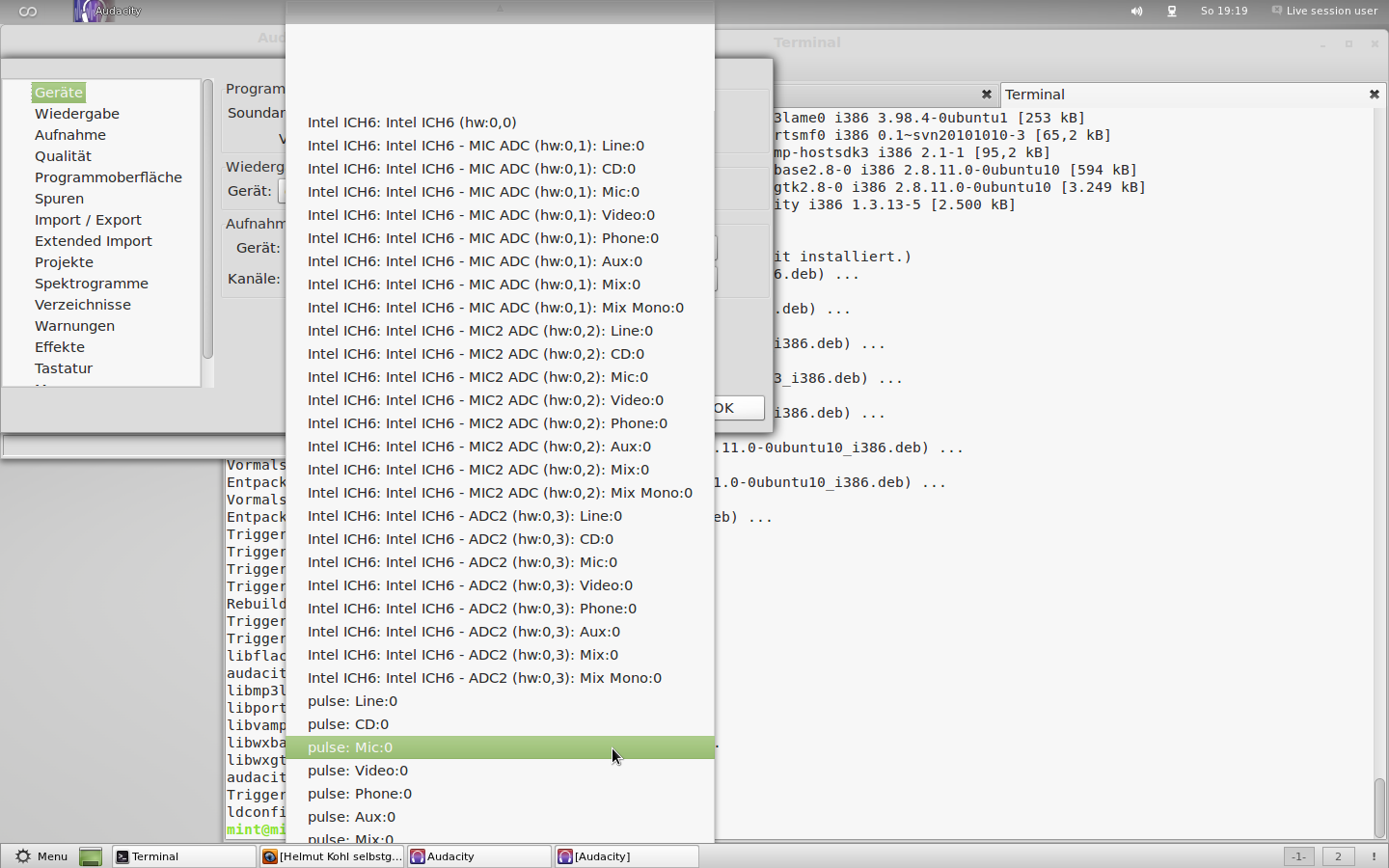This screenshot has width=1389, height=868.
Task: Choose ADC2 (hw:0,3): CD:0 device
Action: [x=500, y=539]
